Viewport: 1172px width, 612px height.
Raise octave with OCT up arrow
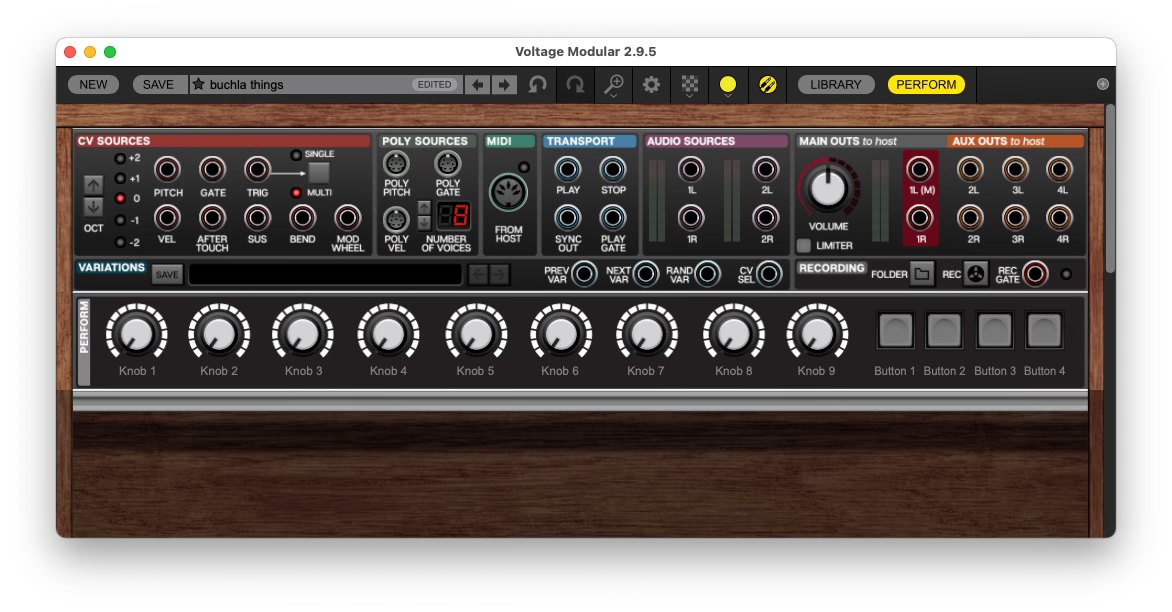coord(93,185)
